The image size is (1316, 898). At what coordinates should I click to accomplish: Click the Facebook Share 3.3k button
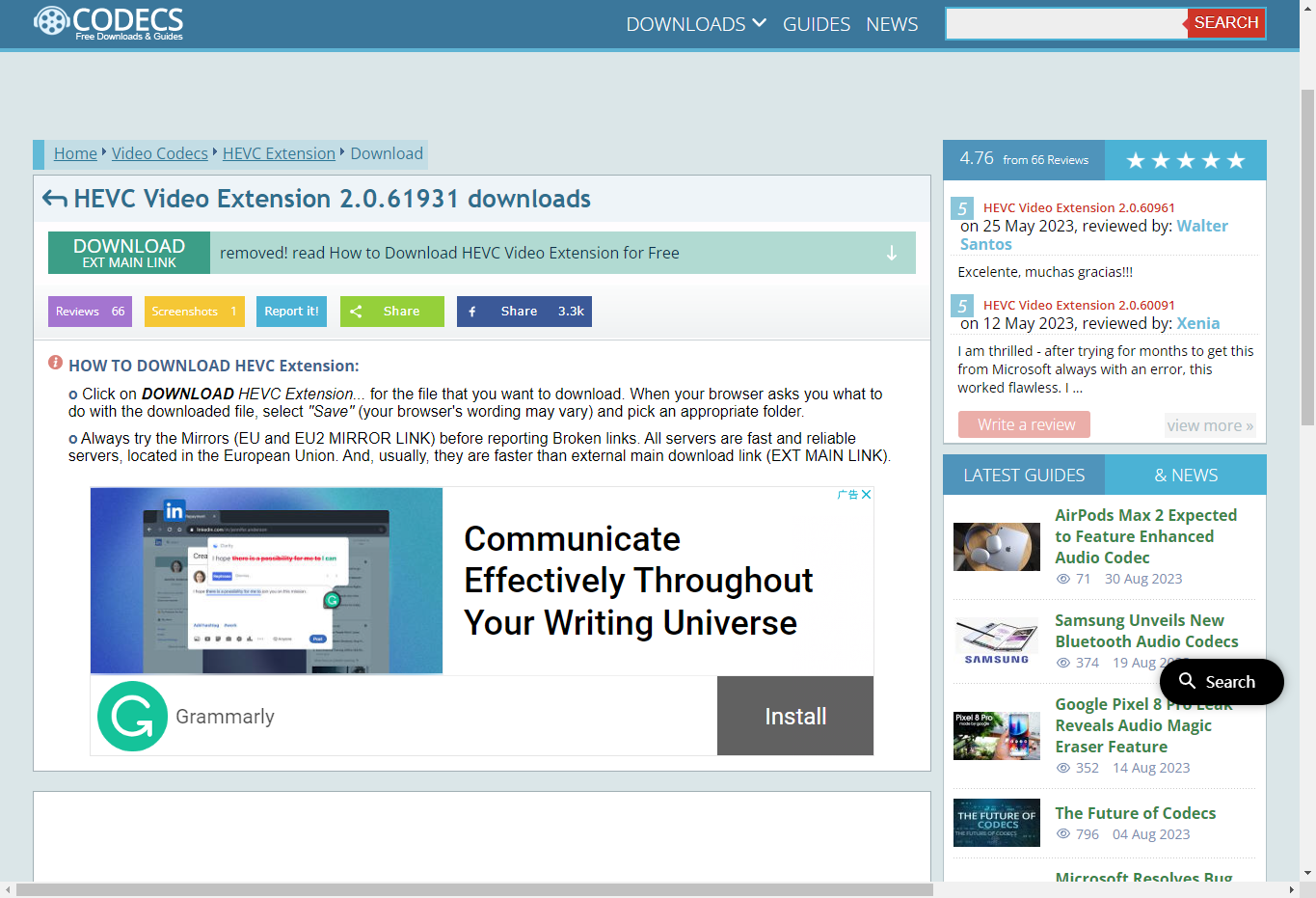[524, 312]
